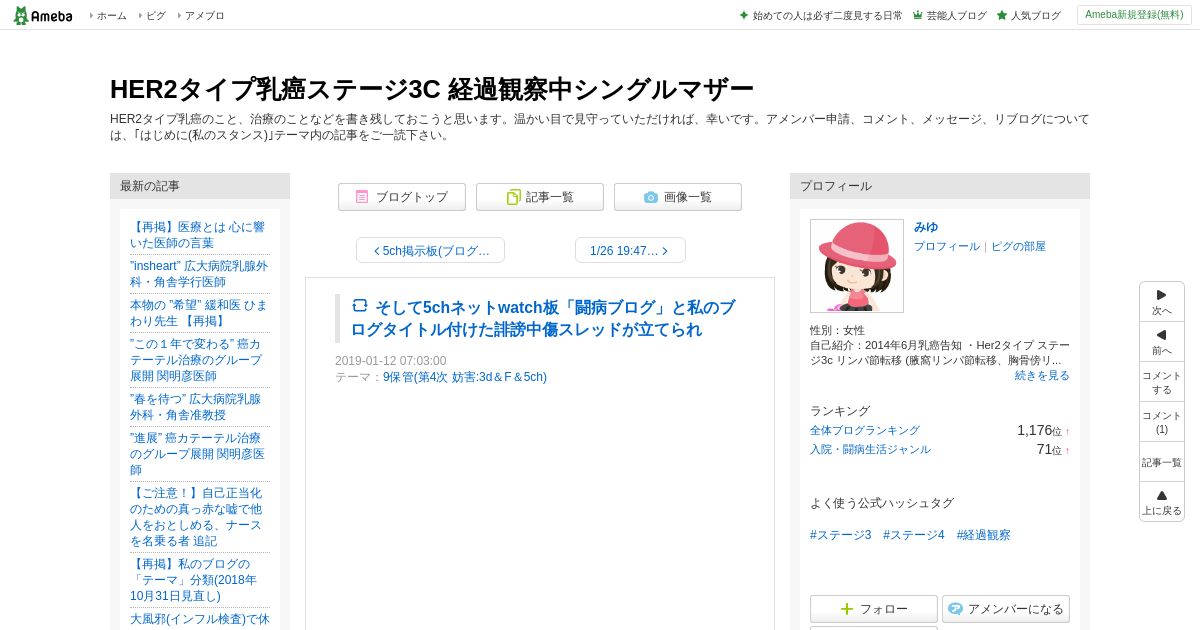This screenshot has width=1200, height=630.
Task: Click the green pages icon on 記事一覧
Action: [513, 197]
